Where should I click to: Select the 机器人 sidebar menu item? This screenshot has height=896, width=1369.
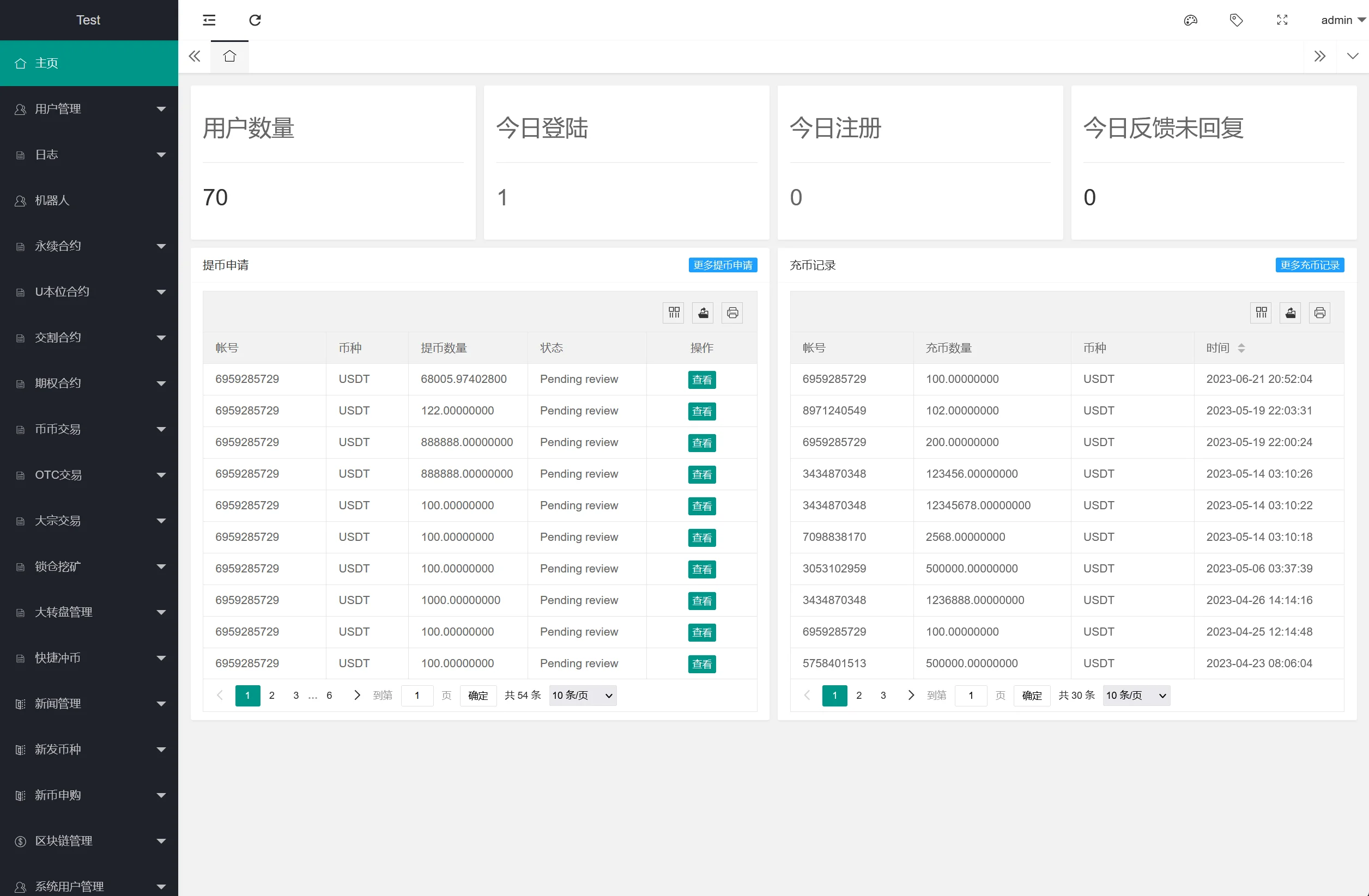point(52,200)
